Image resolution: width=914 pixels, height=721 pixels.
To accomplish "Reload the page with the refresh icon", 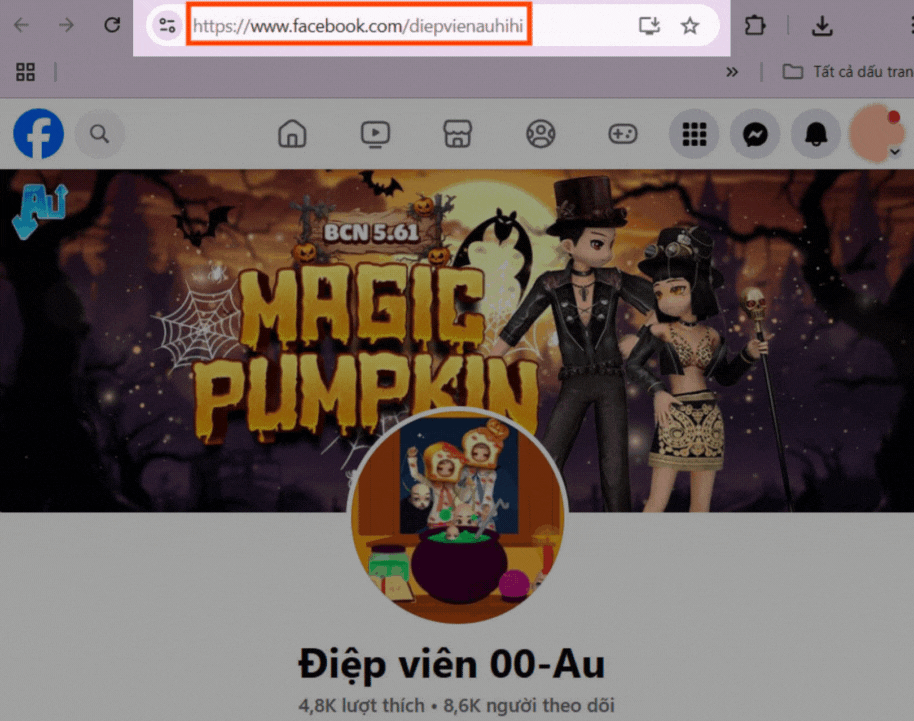I will tap(112, 25).
